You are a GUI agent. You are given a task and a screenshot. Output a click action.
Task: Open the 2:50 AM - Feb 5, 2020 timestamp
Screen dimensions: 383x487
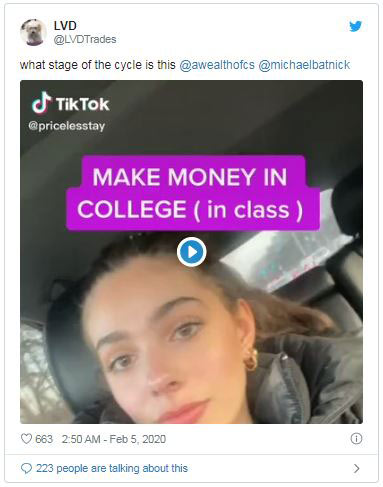point(114,439)
